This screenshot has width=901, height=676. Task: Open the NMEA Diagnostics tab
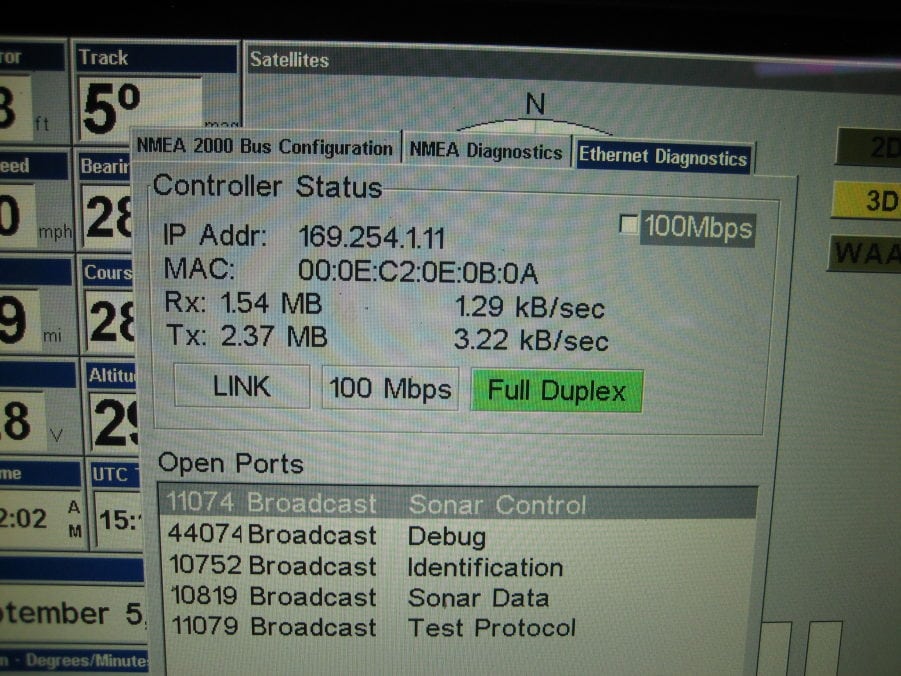coord(486,151)
